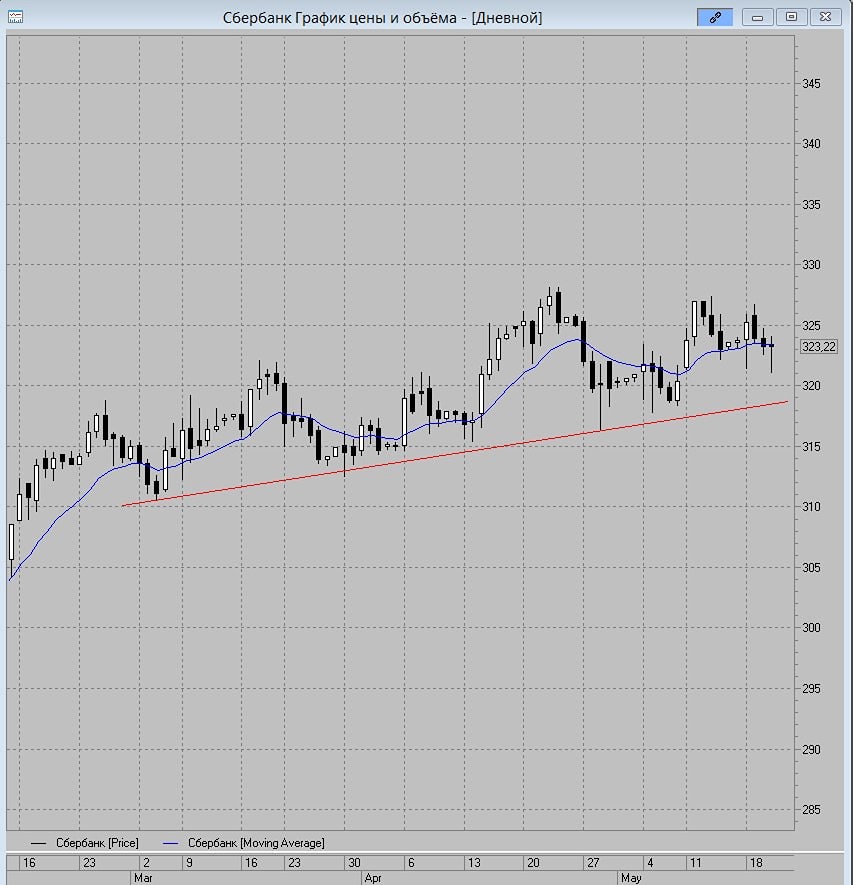Click date 13 on the time axis
The image size is (853, 885).
pyautogui.click(x=474, y=862)
